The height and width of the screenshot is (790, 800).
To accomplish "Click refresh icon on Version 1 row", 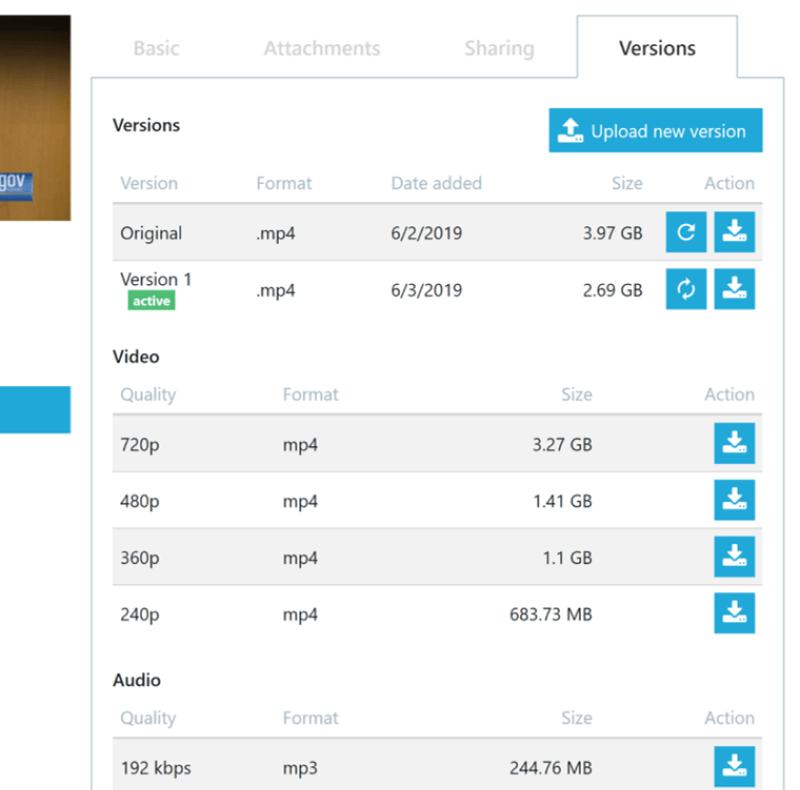I will (x=686, y=289).
